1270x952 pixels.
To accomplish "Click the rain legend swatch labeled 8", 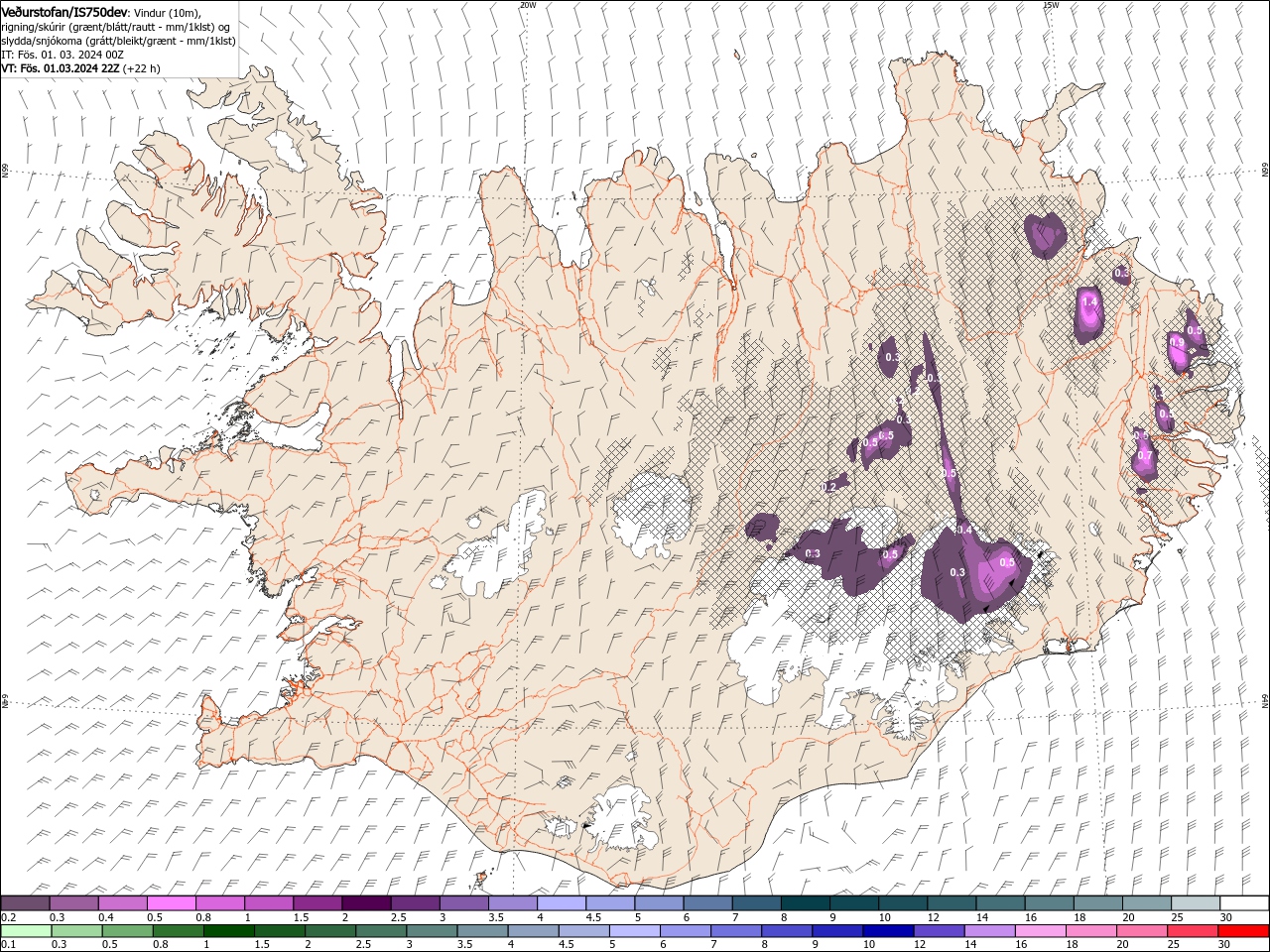I will [786, 931].
